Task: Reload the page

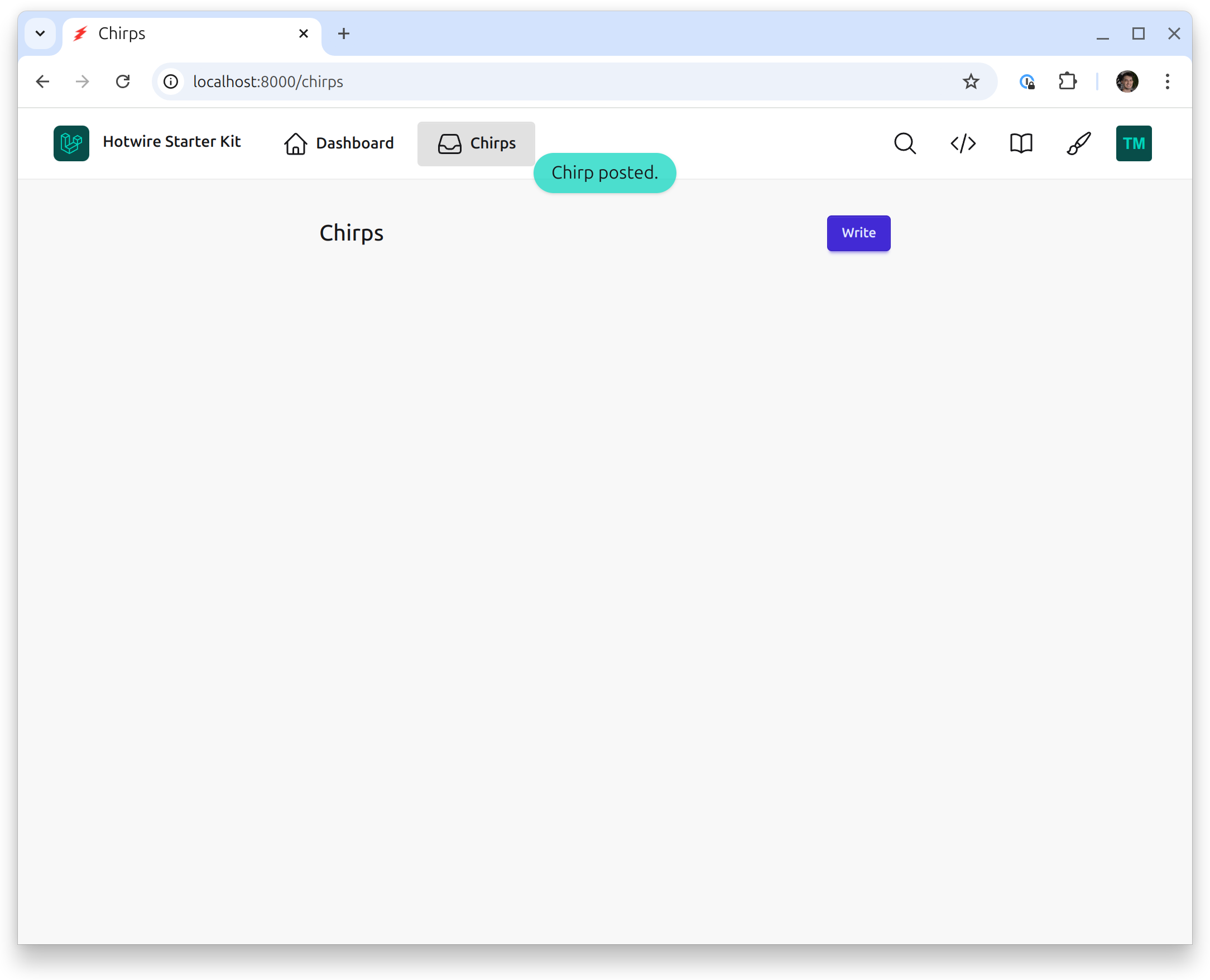Action: click(x=123, y=82)
